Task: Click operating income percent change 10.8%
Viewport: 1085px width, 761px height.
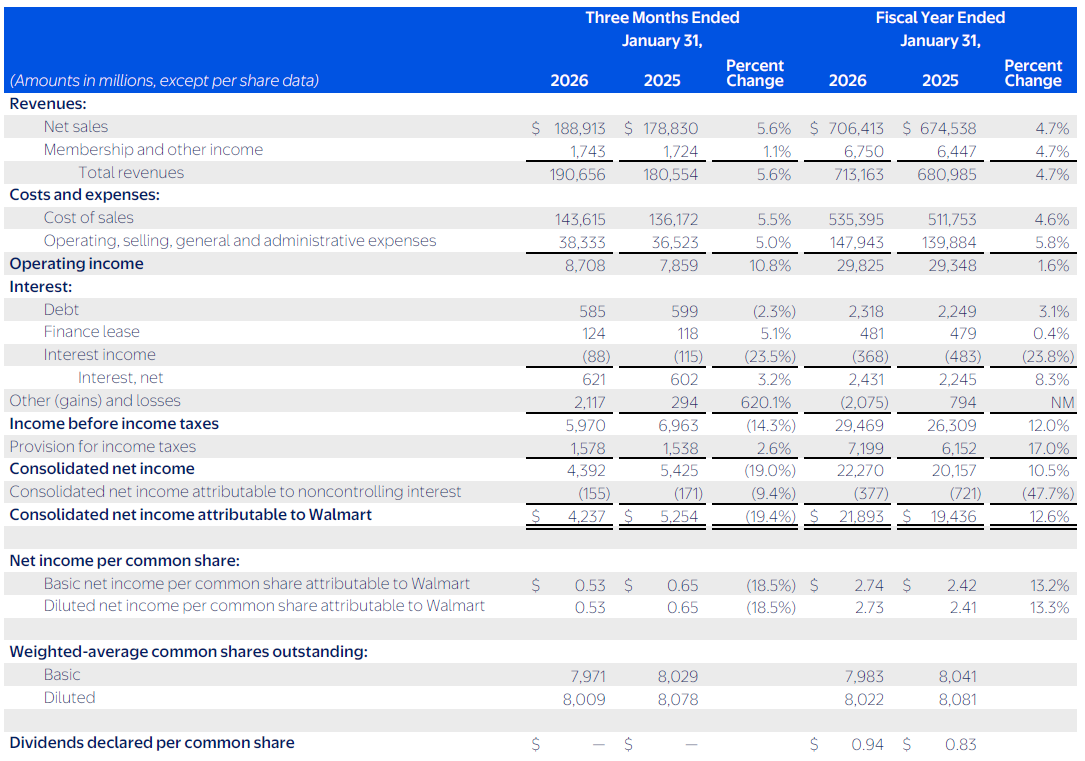Action: coord(769,265)
